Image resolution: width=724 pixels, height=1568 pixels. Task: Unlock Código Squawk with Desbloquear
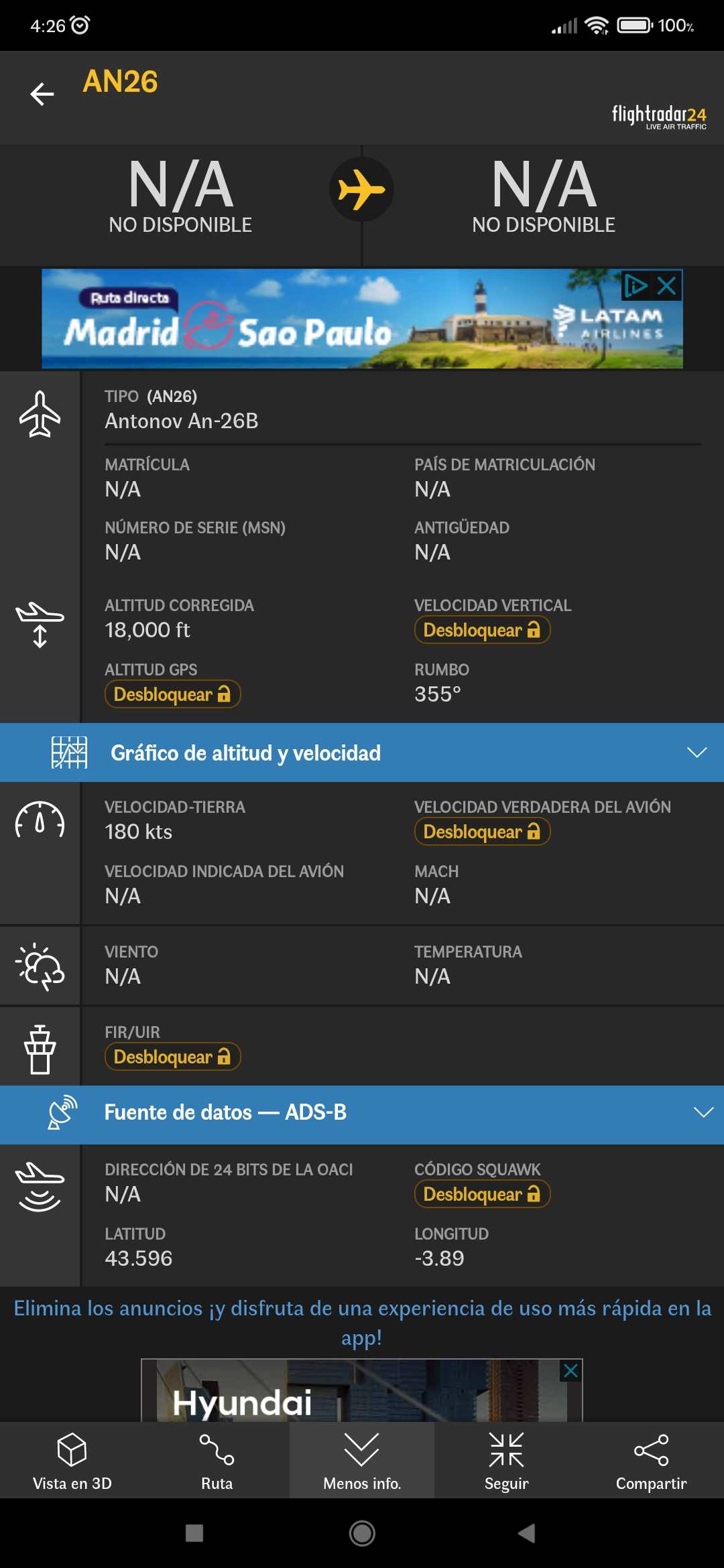[482, 1194]
